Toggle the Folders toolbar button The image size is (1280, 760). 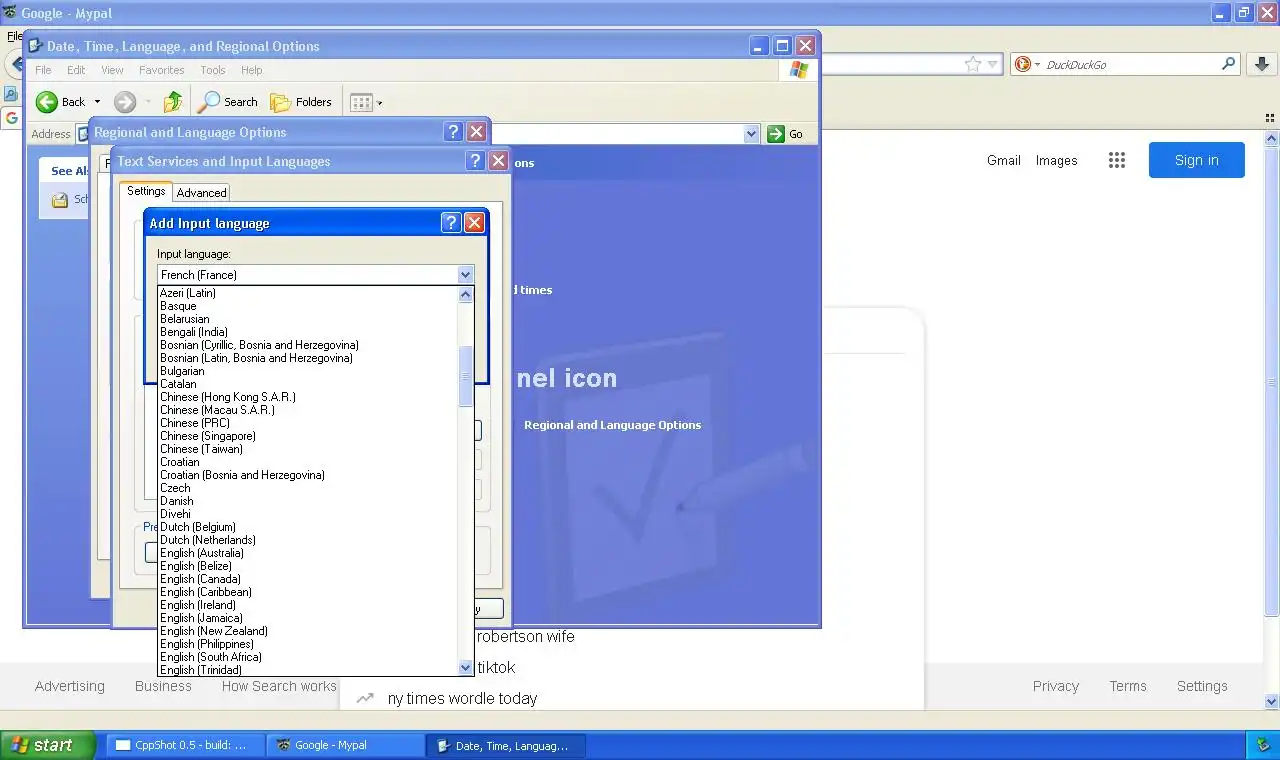(x=301, y=101)
